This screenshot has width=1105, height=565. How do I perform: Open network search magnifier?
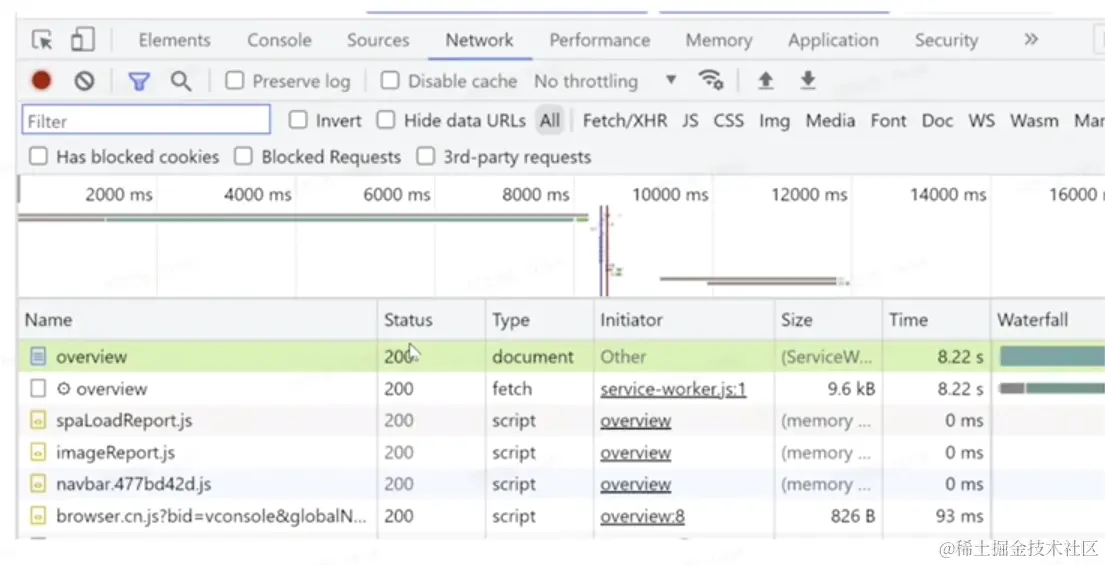coord(180,81)
